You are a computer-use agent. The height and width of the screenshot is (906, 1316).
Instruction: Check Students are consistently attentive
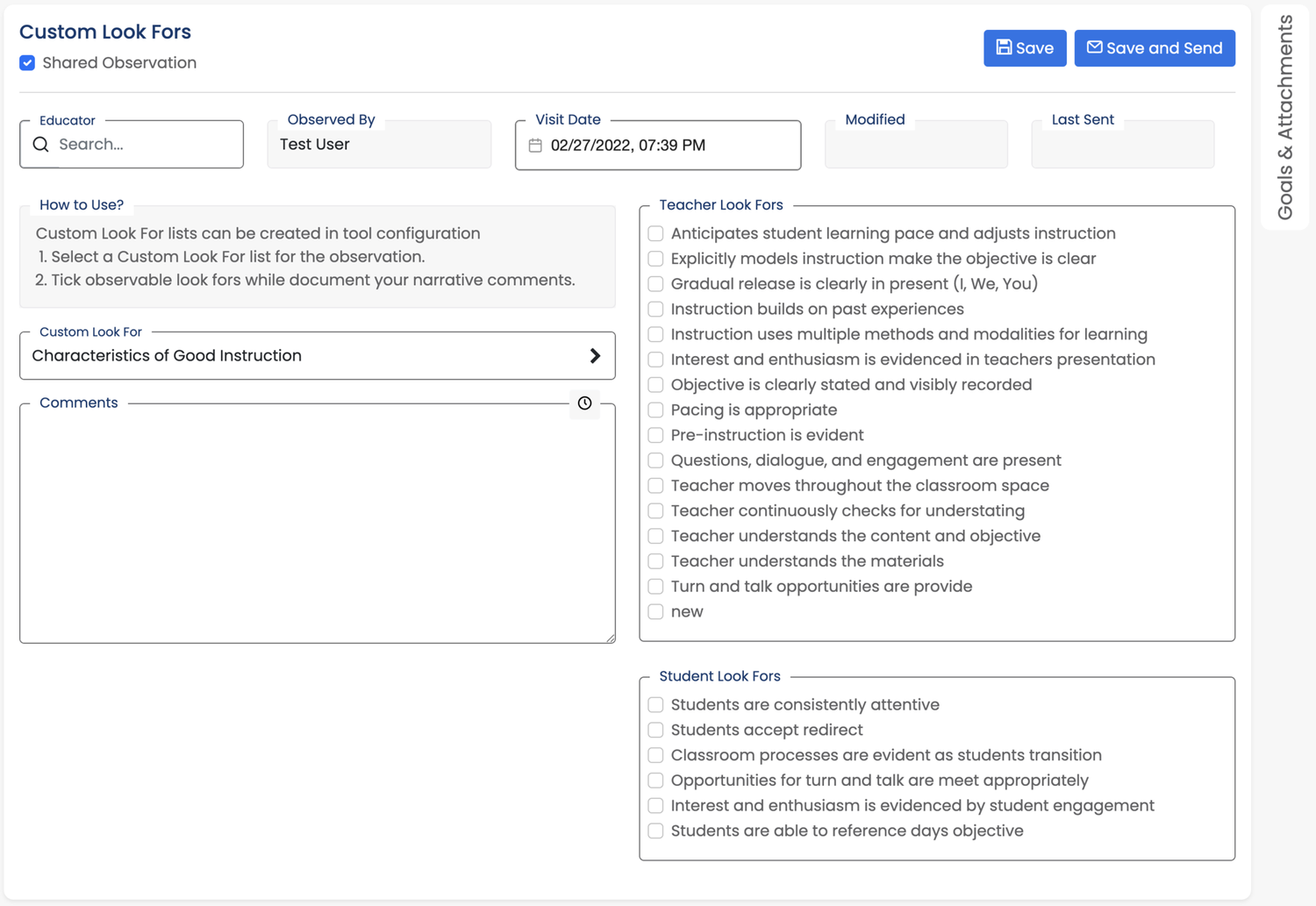[655, 704]
